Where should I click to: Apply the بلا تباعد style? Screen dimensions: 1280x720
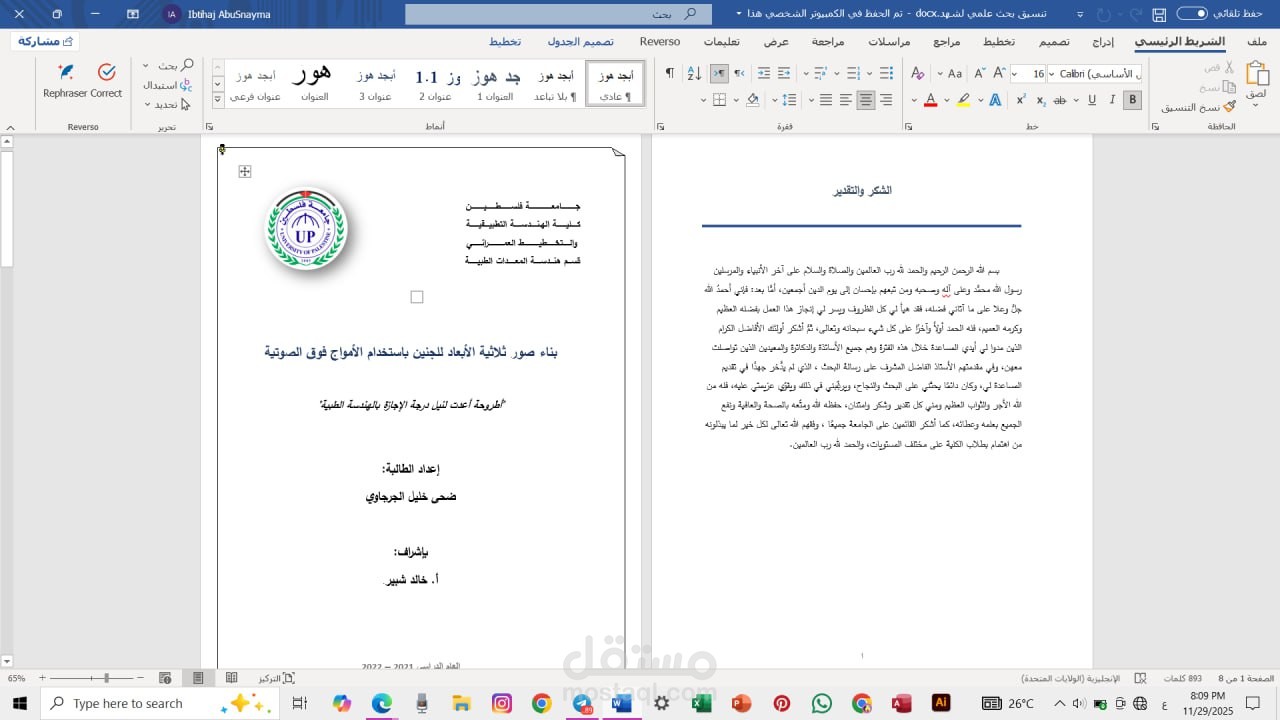coord(555,84)
